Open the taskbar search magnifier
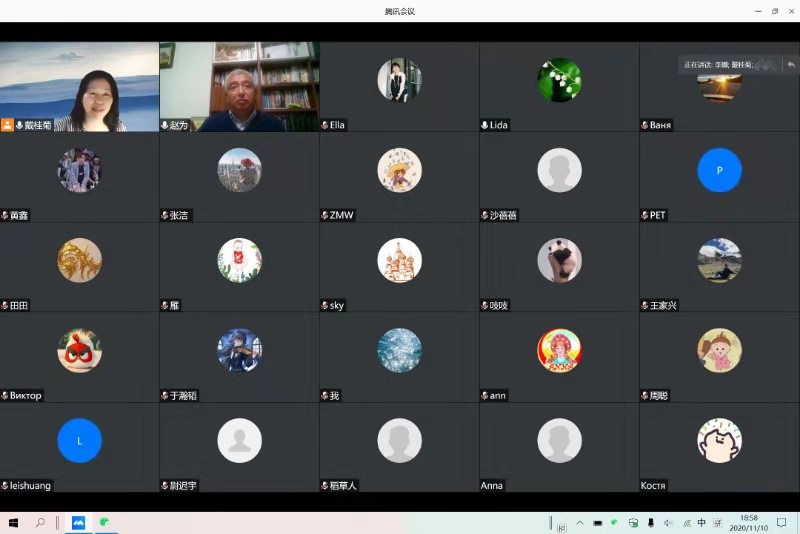This screenshot has width=800, height=534. pyautogui.click(x=41, y=522)
